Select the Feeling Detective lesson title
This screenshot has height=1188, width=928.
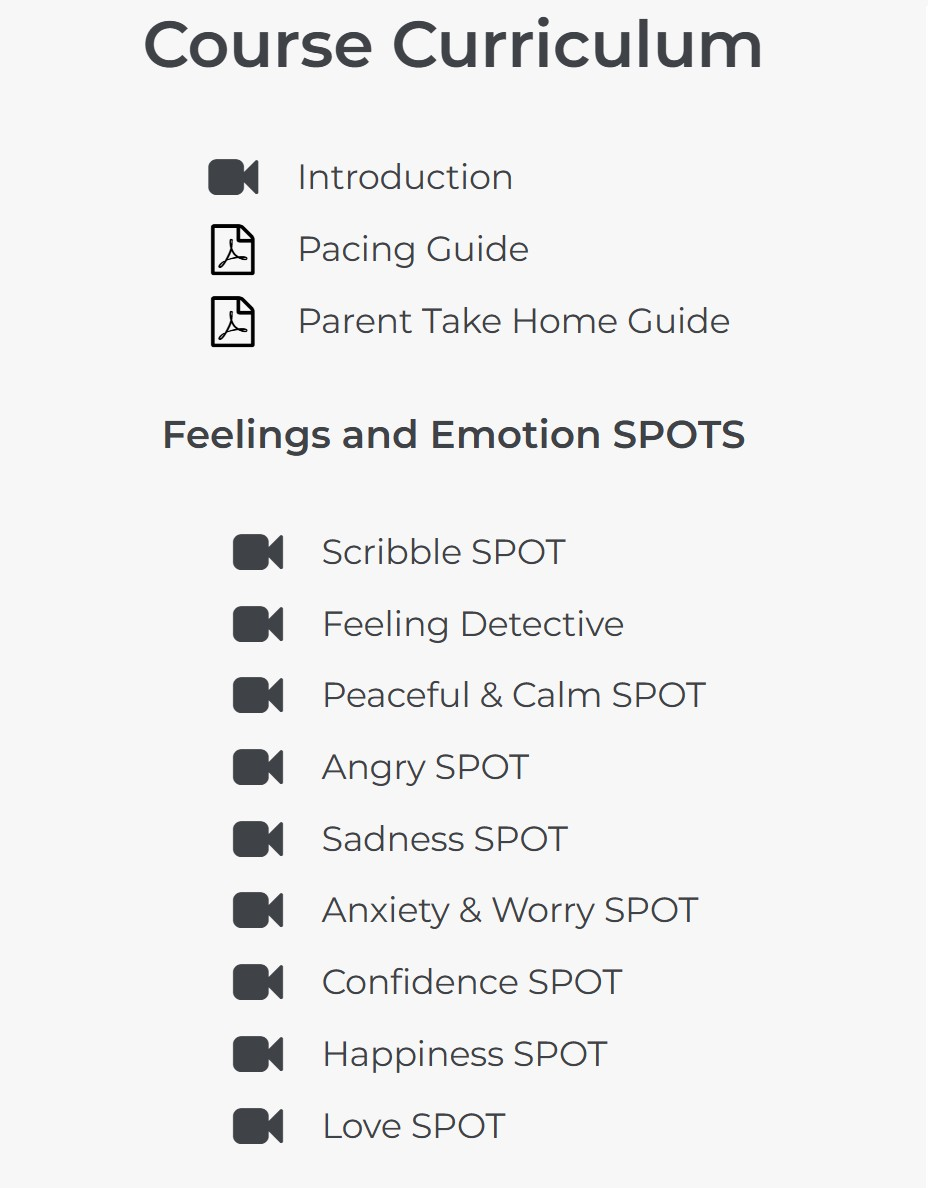point(472,624)
